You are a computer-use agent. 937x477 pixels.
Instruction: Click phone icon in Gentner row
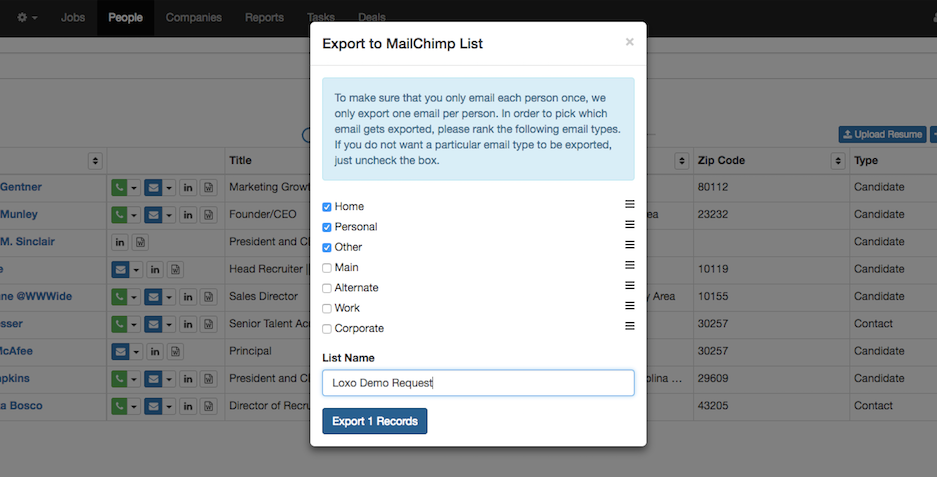click(119, 187)
